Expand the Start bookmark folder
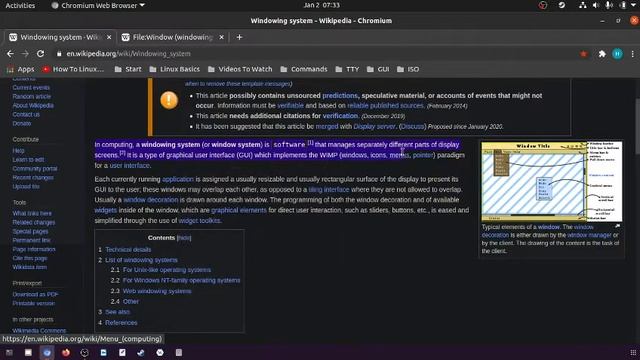 (128, 69)
